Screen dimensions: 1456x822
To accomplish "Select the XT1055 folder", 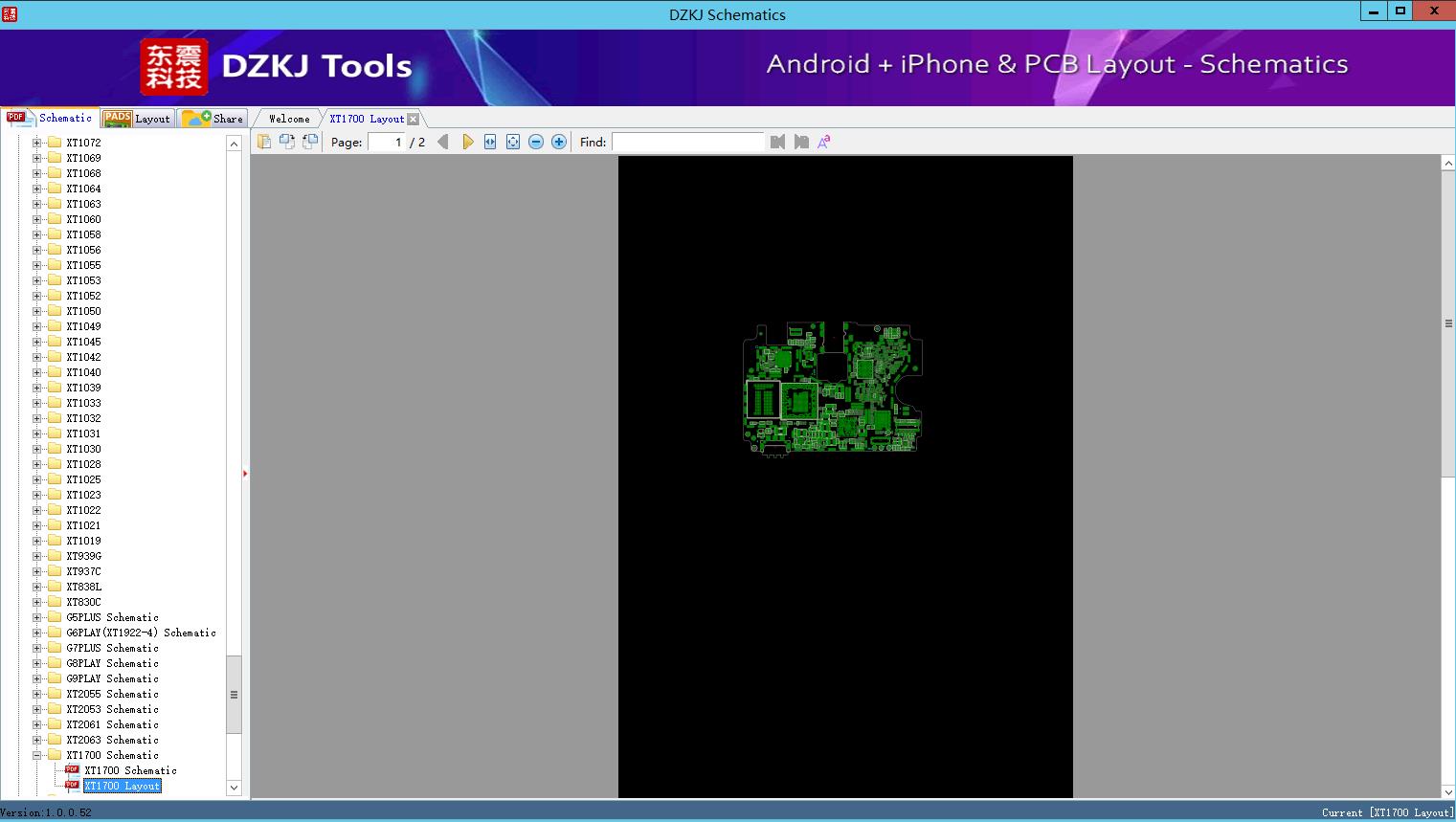I will (83, 265).
